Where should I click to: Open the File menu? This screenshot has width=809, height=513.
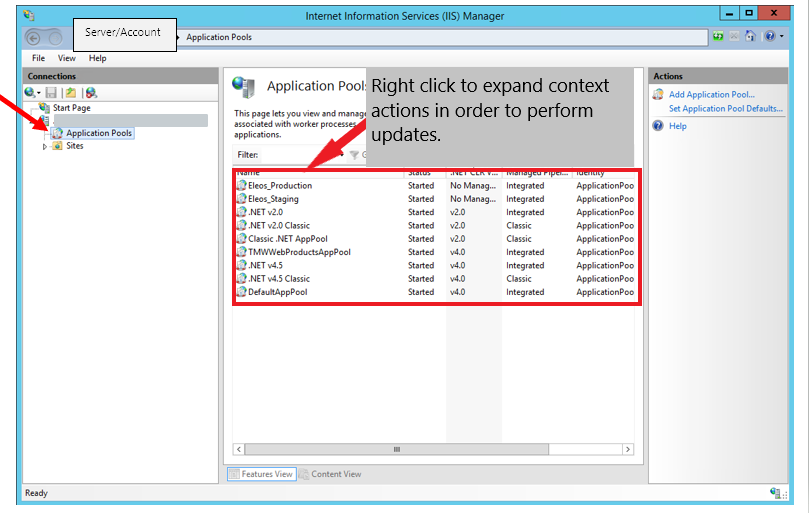click(38, 58)
